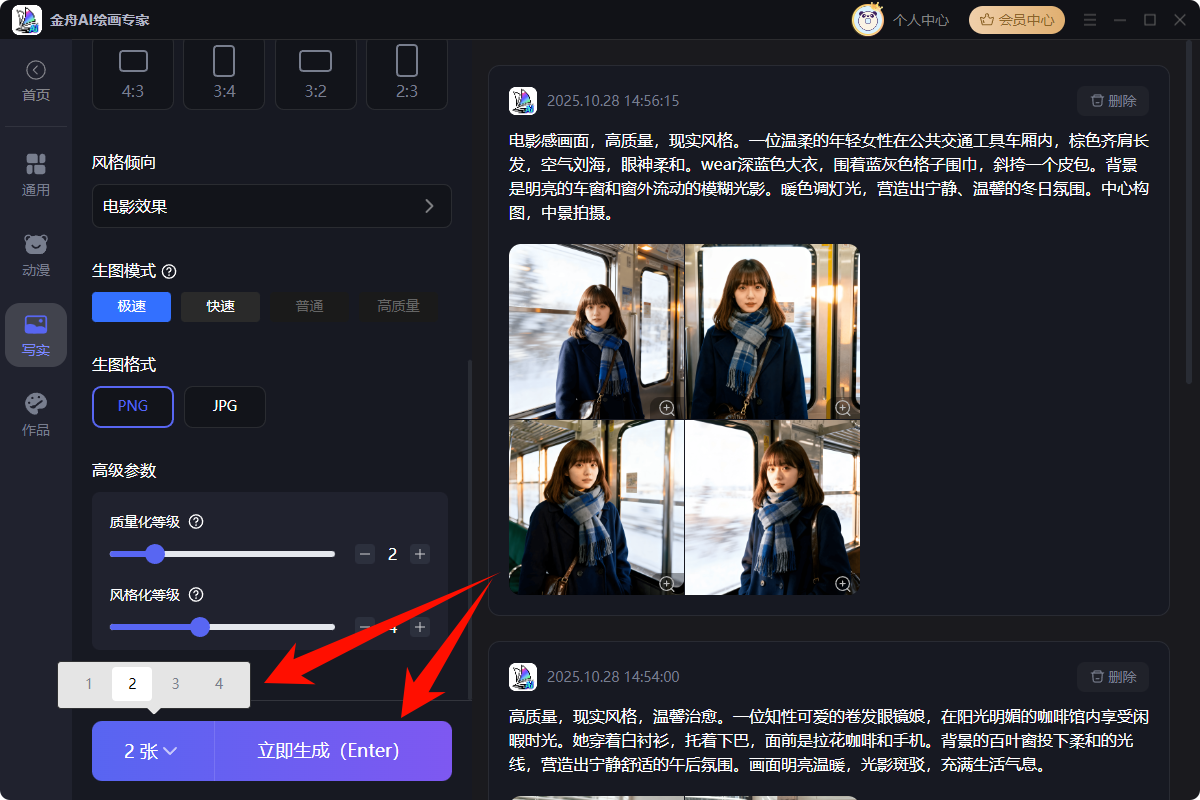Screen dimensions: 1200x800
Task: Open the 风格化等级 help icon
Action: tap(196, 594)
